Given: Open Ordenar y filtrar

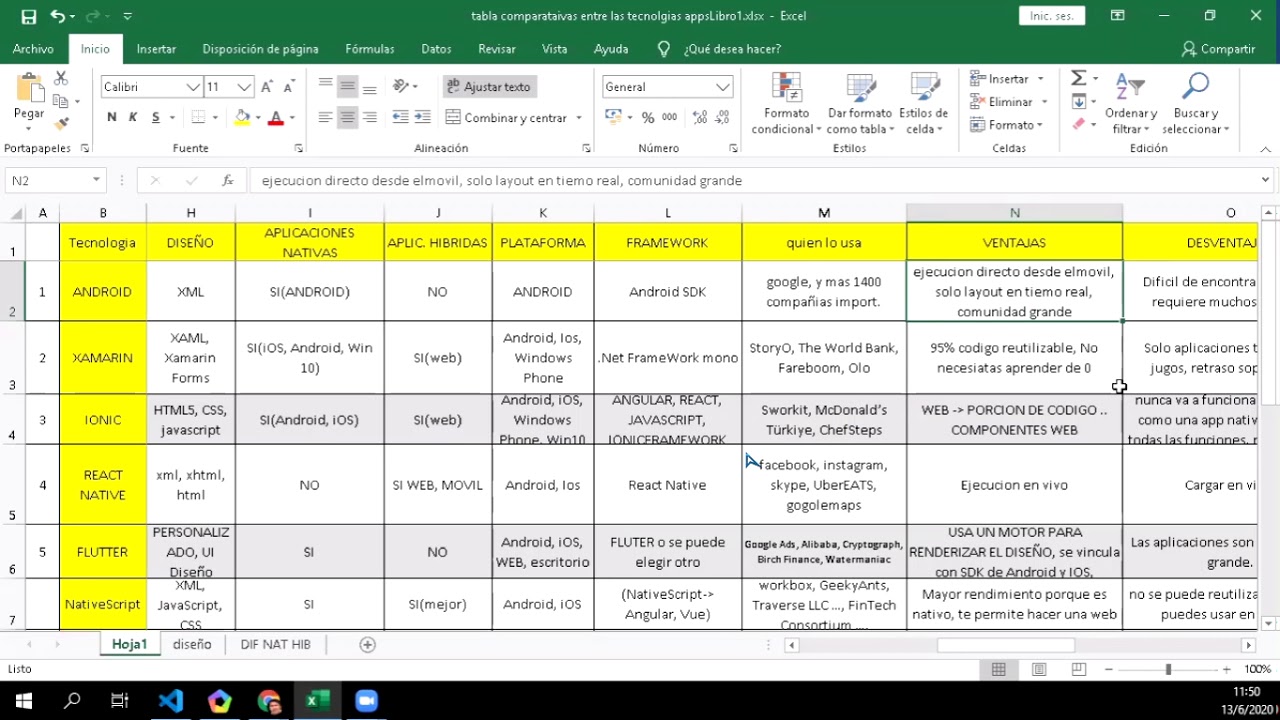Looking at the screenshot, I should pos(1130,104).
